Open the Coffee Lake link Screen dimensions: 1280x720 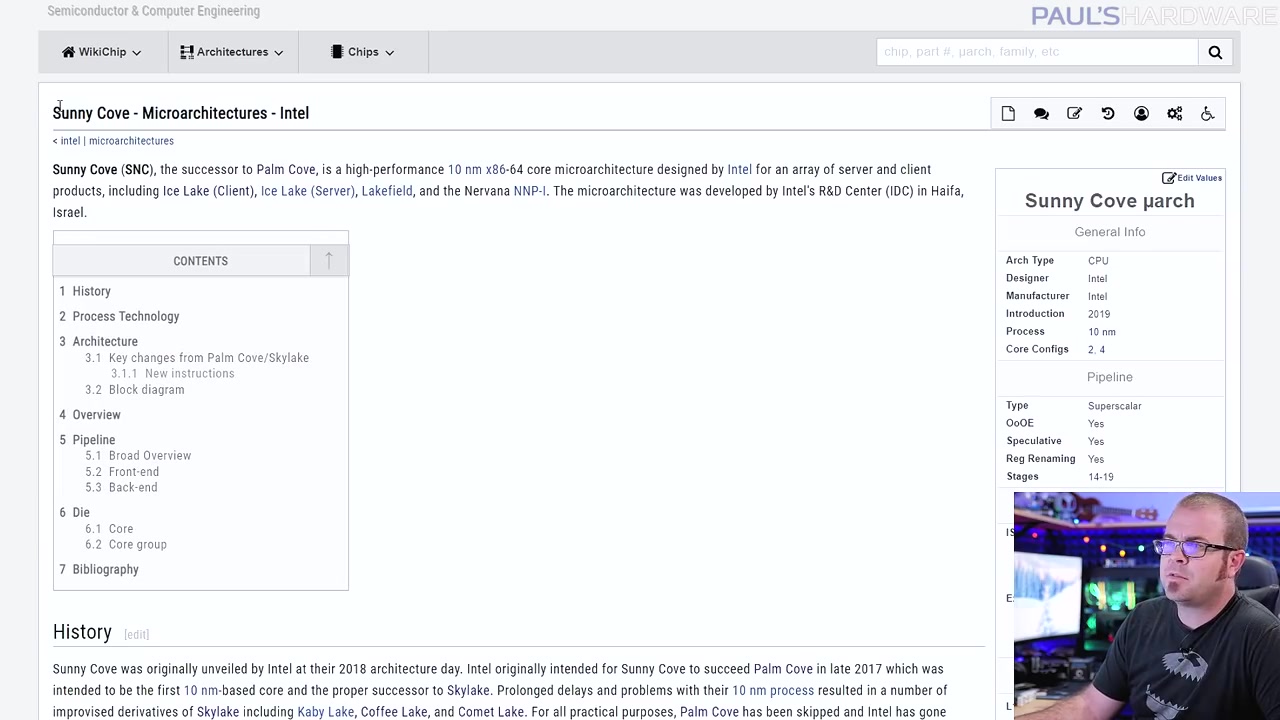coord(394,712)
